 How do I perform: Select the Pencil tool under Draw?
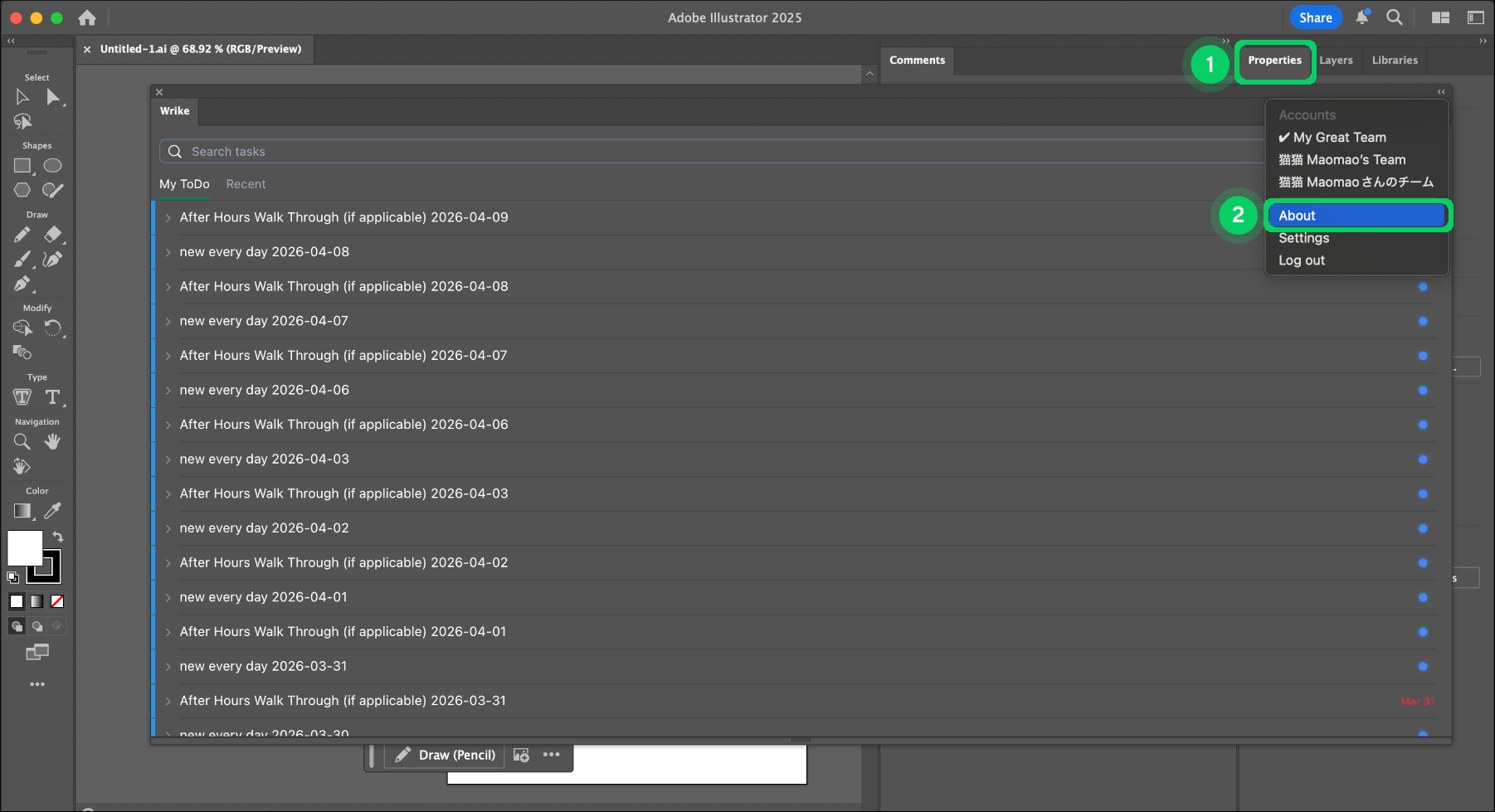[x=22, y=235]
